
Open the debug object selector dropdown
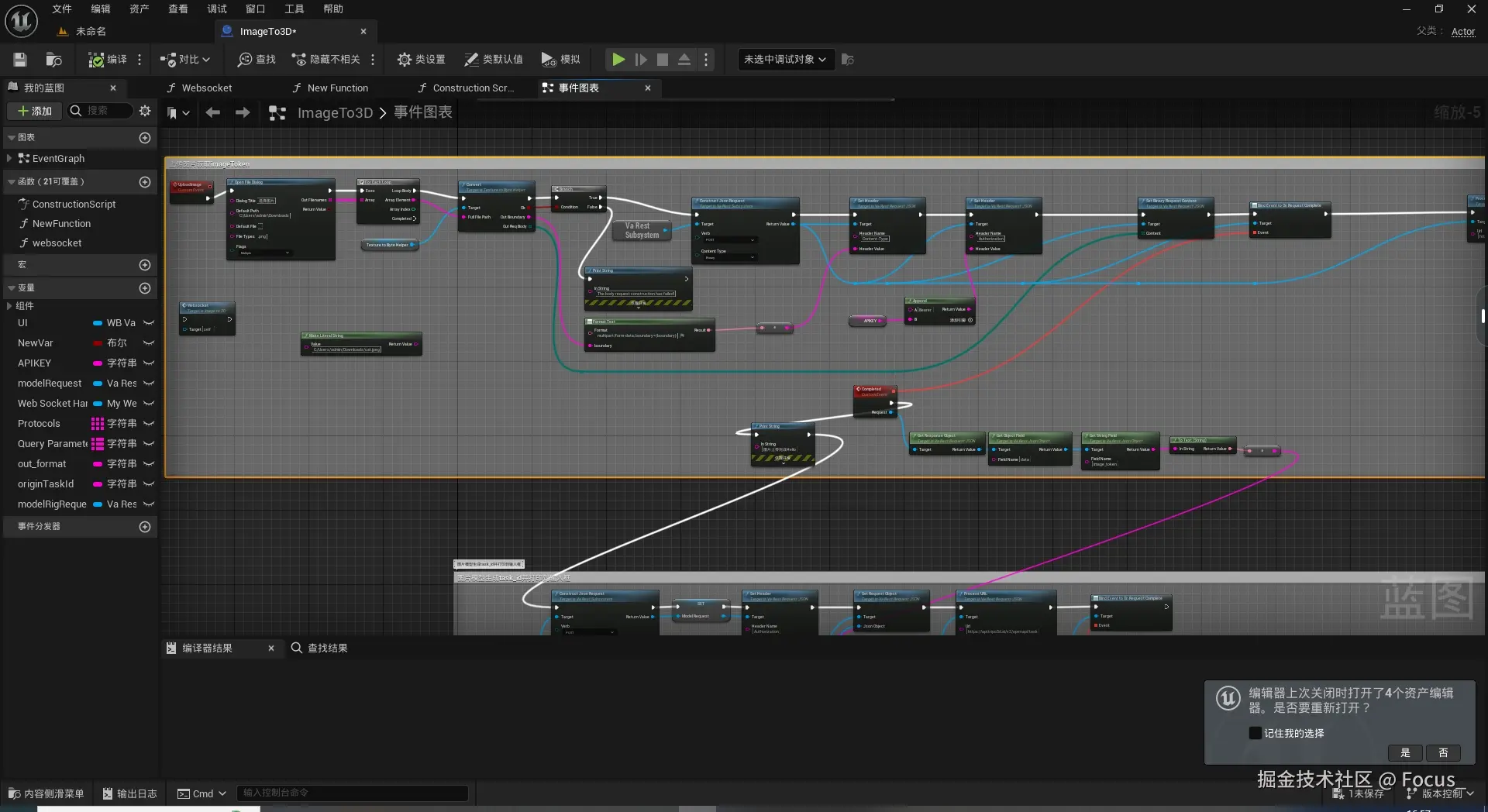click(x=785, y=60)
